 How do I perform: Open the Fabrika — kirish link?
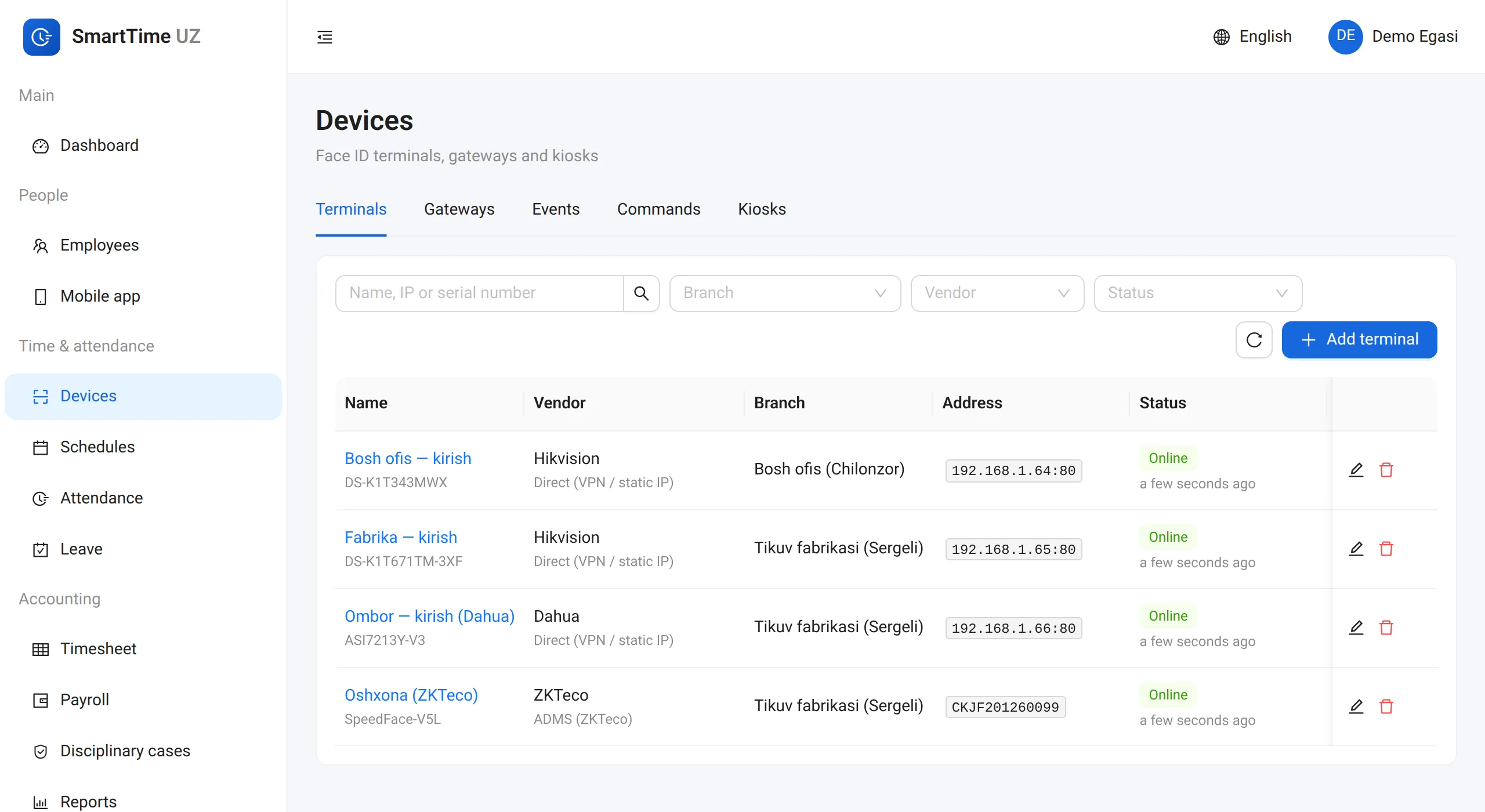point(401,537)
